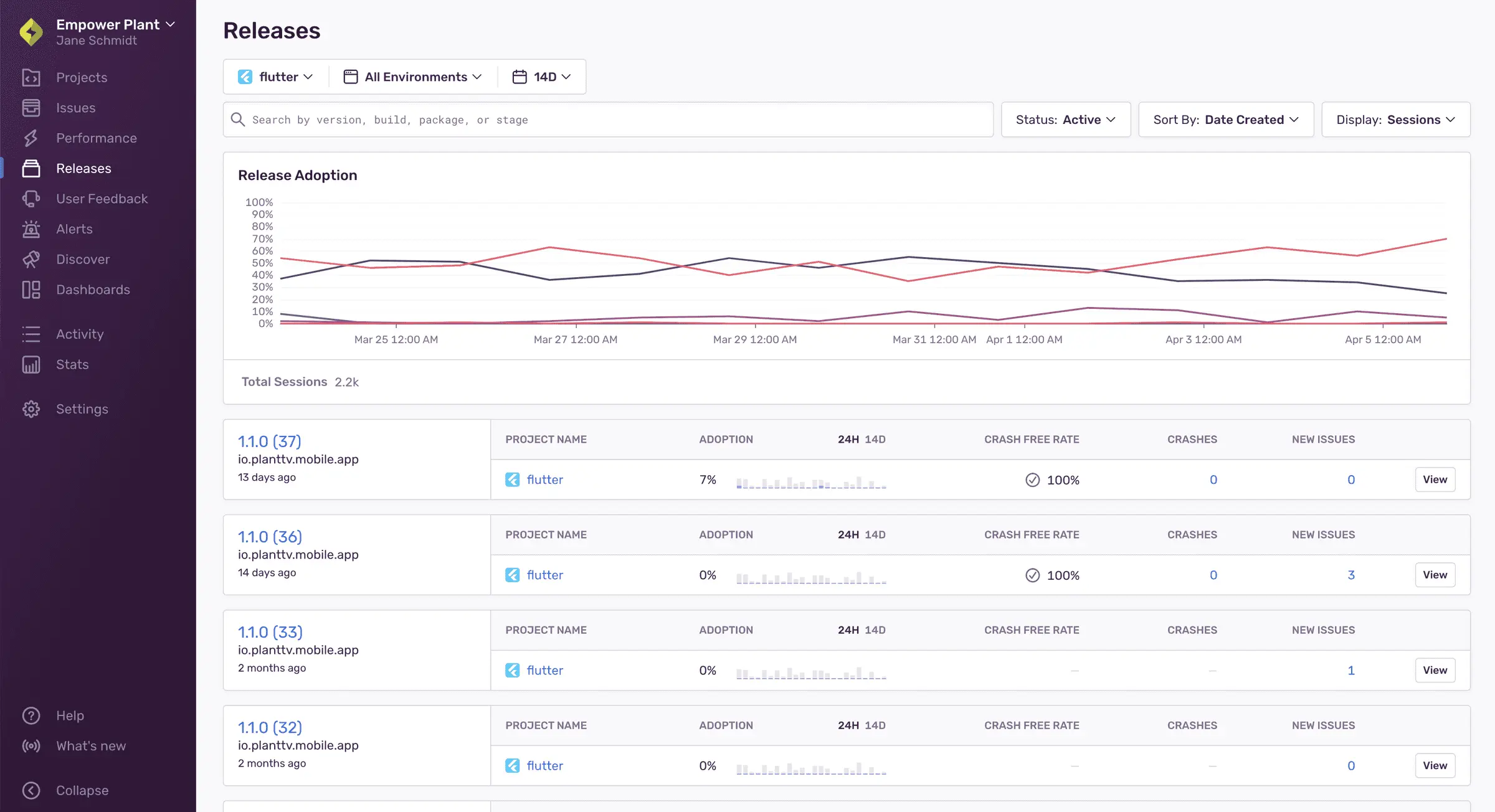
Task: Click the Dashboards grid icon
Action: (x=31, y=290)
